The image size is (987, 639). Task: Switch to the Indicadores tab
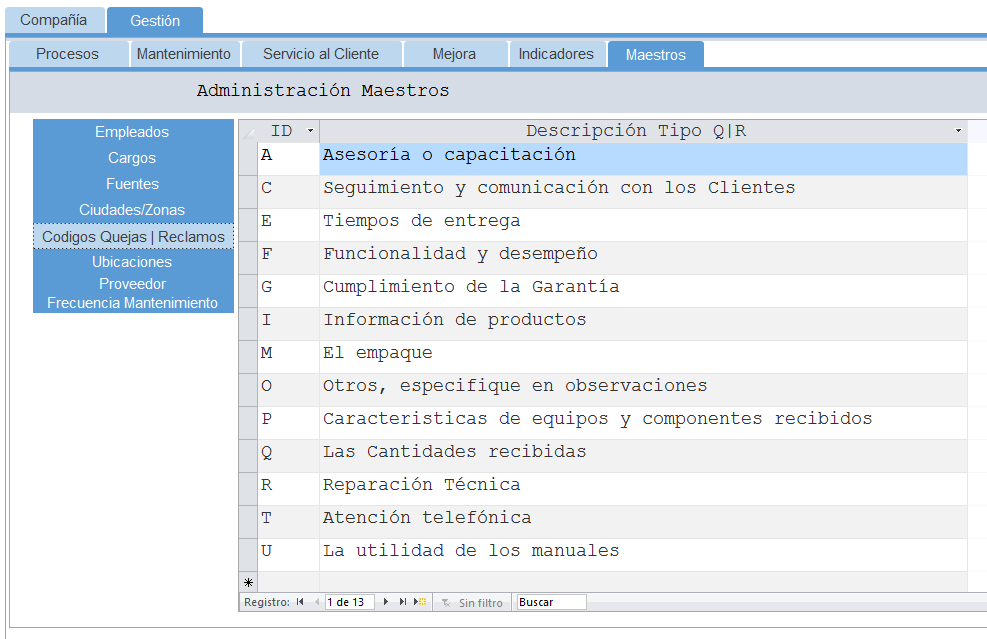(556, 54)
